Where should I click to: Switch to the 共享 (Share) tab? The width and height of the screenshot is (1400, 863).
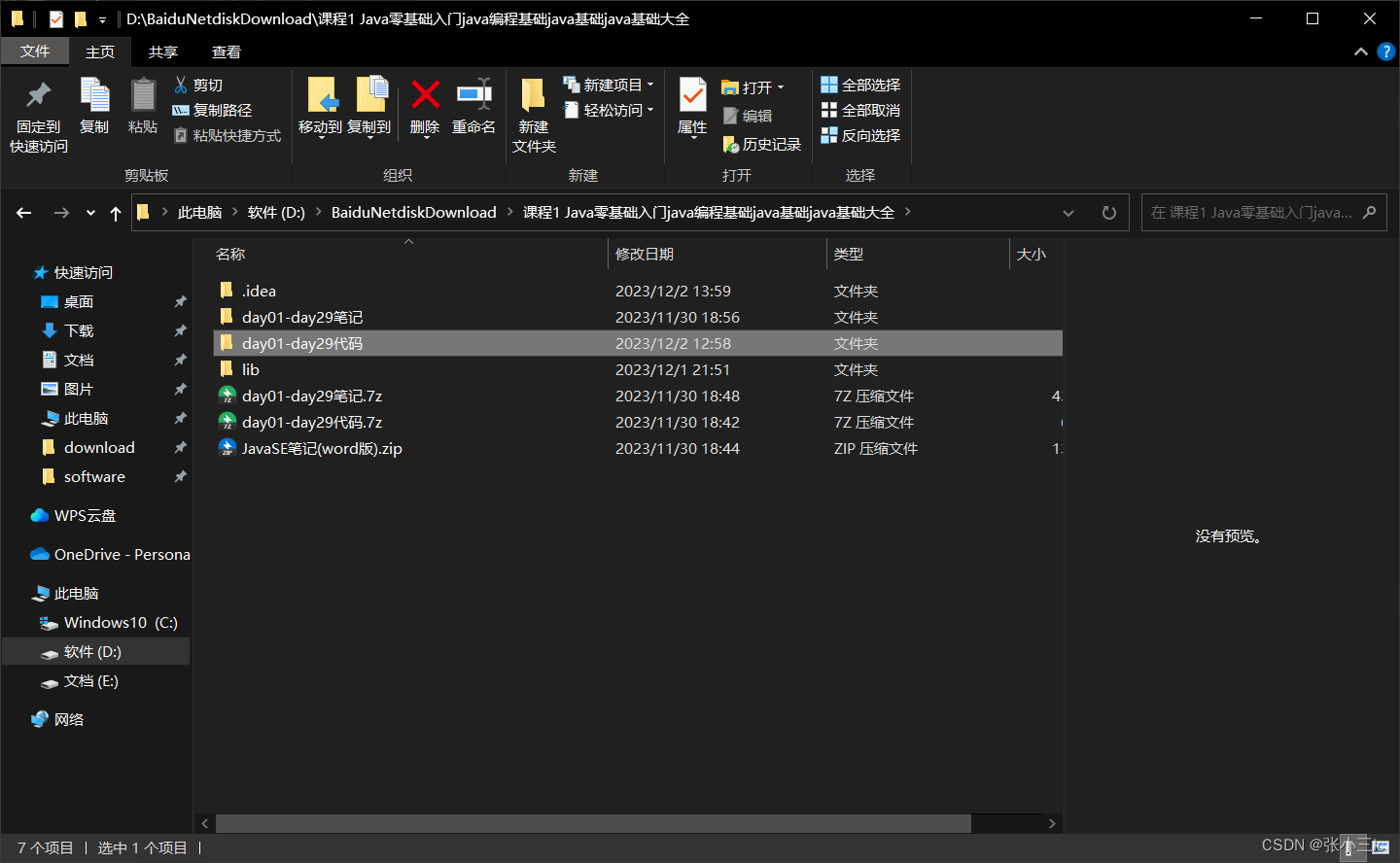[x=163, y=52]
